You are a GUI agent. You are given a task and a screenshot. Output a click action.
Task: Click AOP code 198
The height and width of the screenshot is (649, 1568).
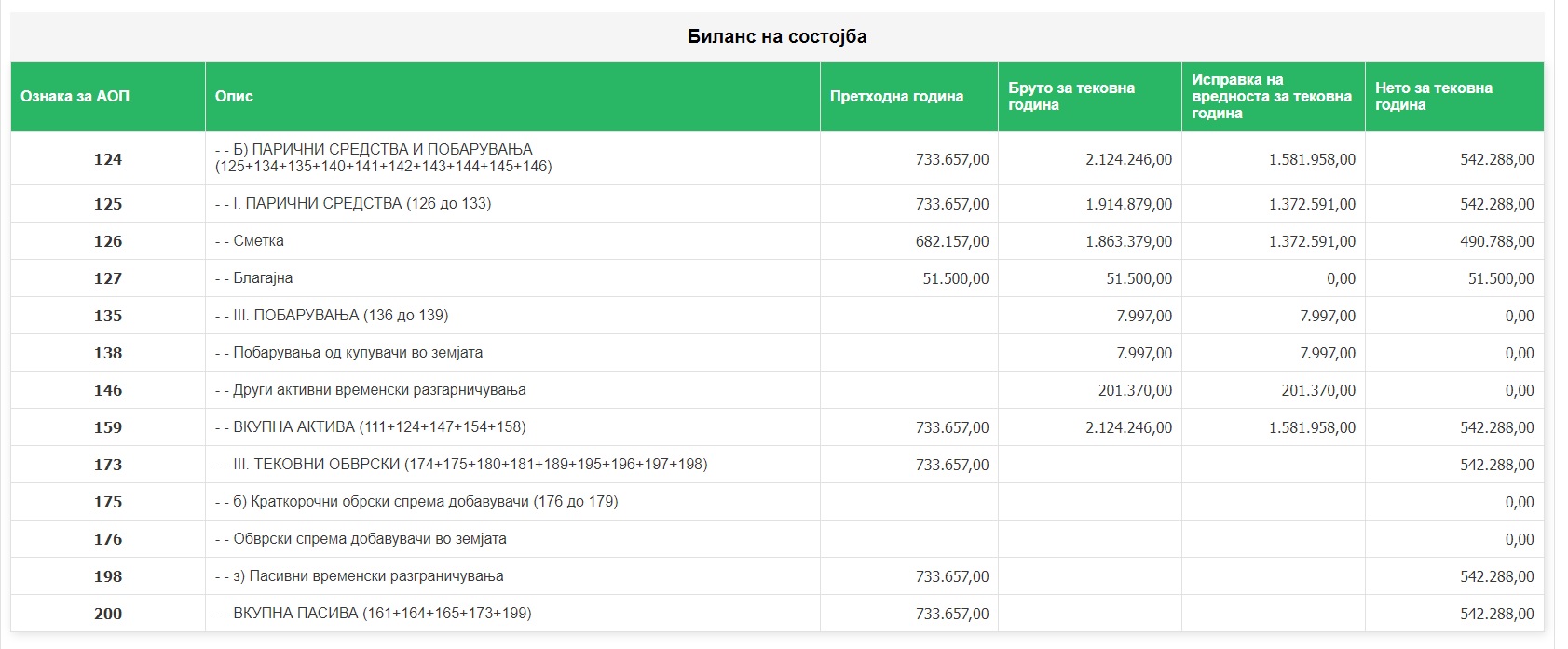(108, 576)
